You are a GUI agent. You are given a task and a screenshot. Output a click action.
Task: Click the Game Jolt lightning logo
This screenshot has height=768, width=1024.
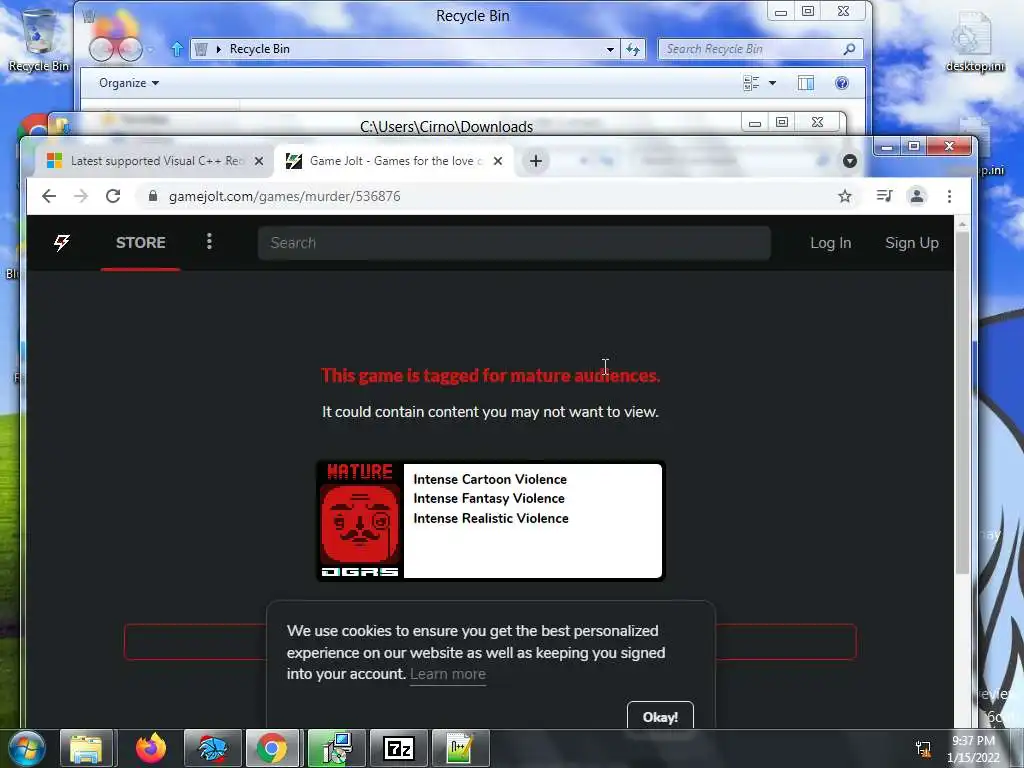click(62, 243)
